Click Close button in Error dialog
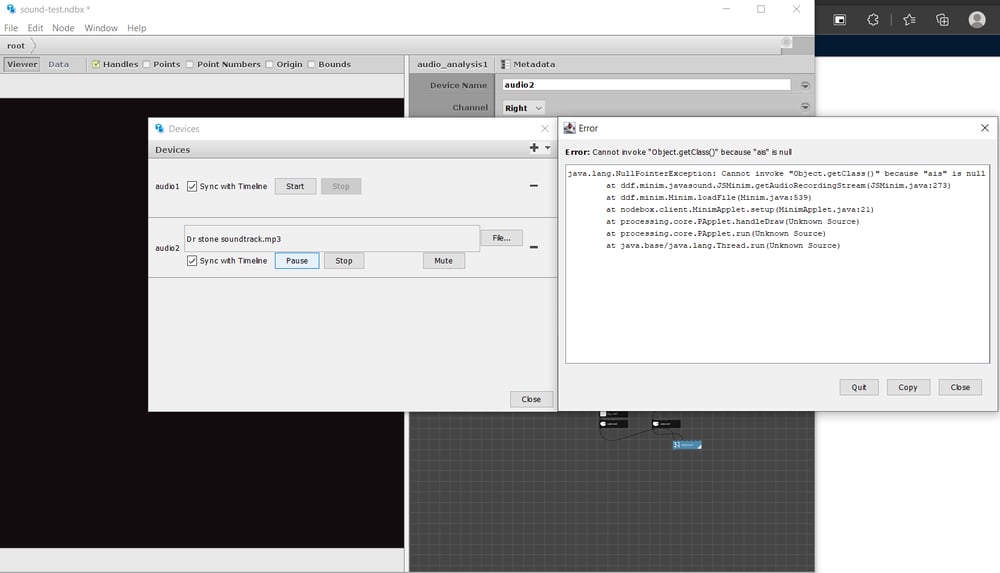This screenshot has height=573, width=1000. pos(960,387)
